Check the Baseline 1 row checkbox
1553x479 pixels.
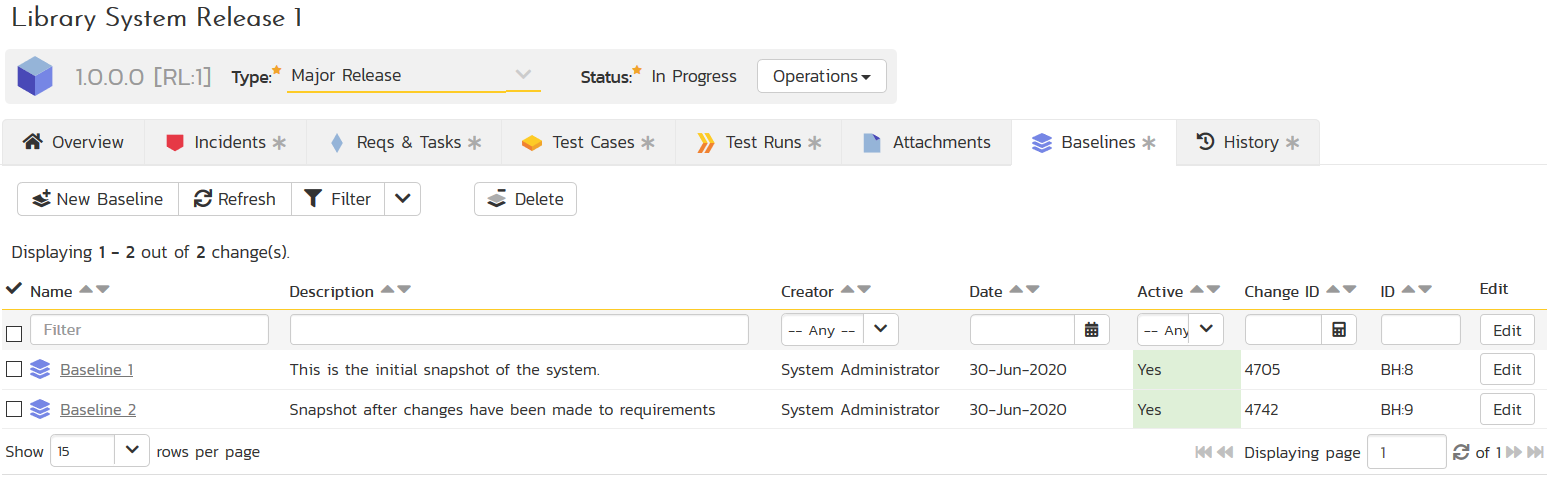point(14,370)
